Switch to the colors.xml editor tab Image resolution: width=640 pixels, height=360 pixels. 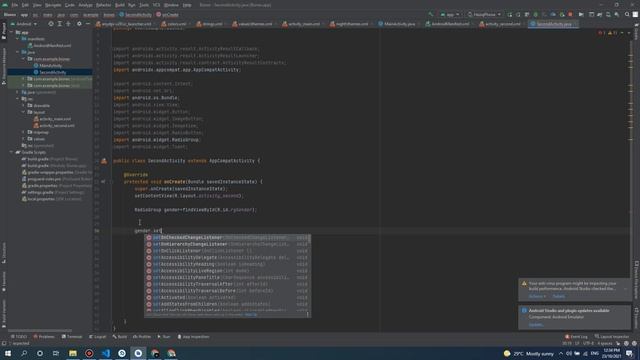[174, 24]
